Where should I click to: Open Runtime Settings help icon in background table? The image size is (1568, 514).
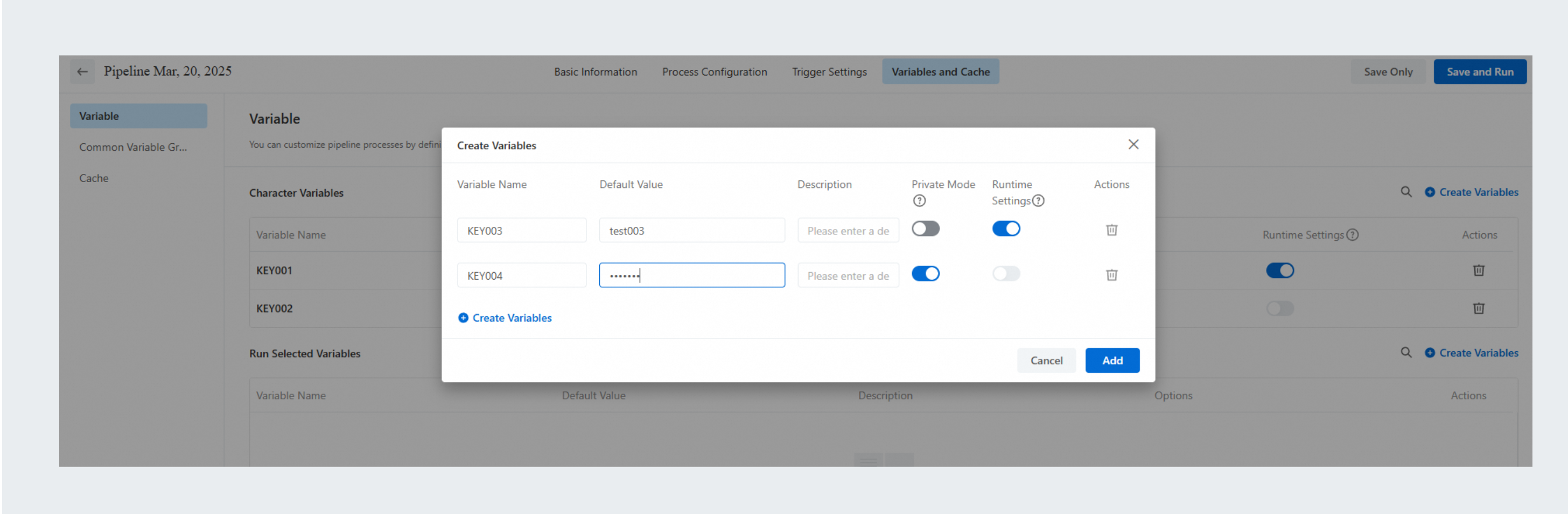pyautogui.click(x=1353, y=235)
